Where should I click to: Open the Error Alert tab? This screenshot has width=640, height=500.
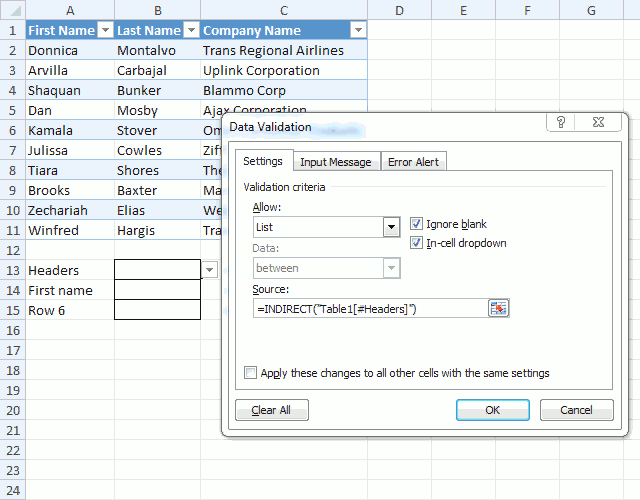point(414,162)
